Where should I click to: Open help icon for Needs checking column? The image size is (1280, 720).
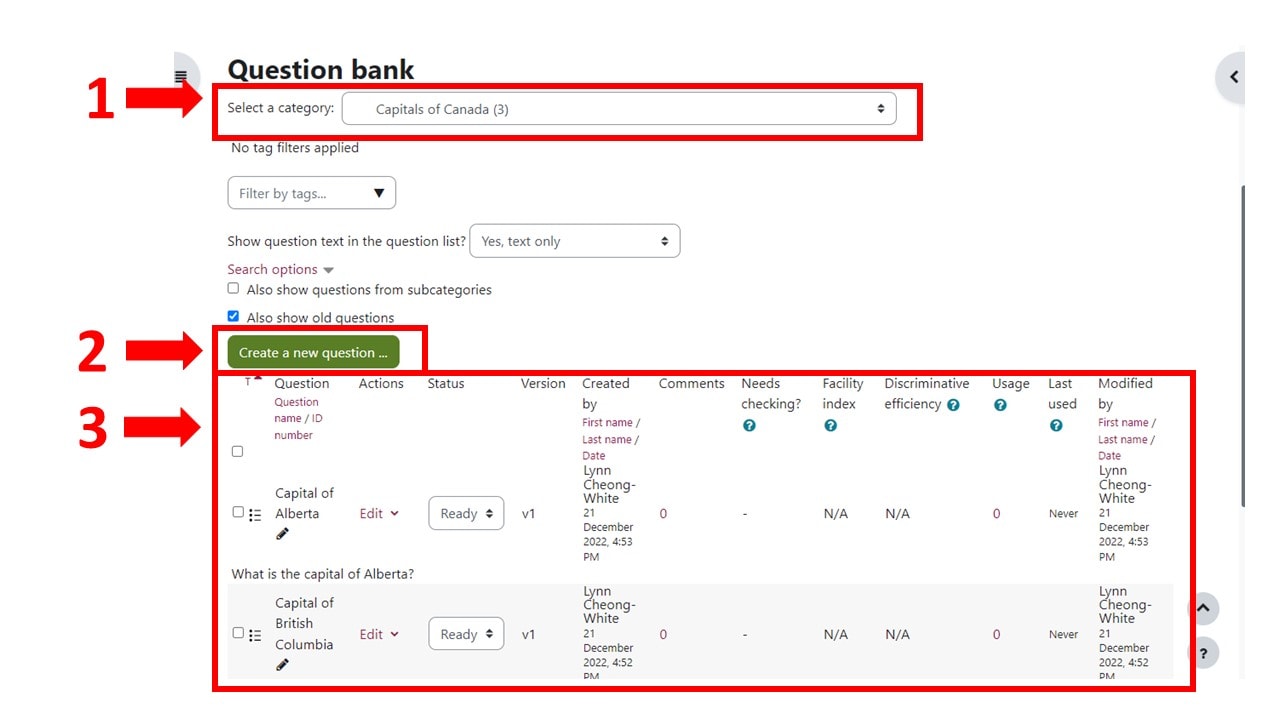pyautogui.click(x=749, y=426)
